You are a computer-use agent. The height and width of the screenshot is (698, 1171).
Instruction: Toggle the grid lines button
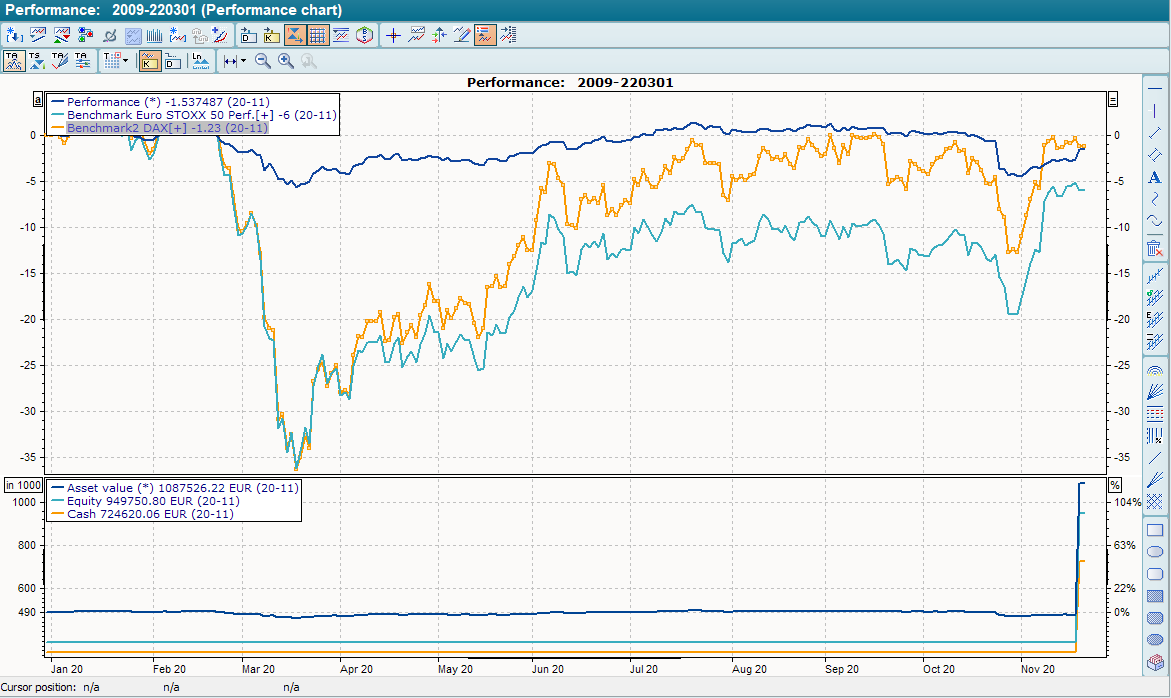point(318,35)
